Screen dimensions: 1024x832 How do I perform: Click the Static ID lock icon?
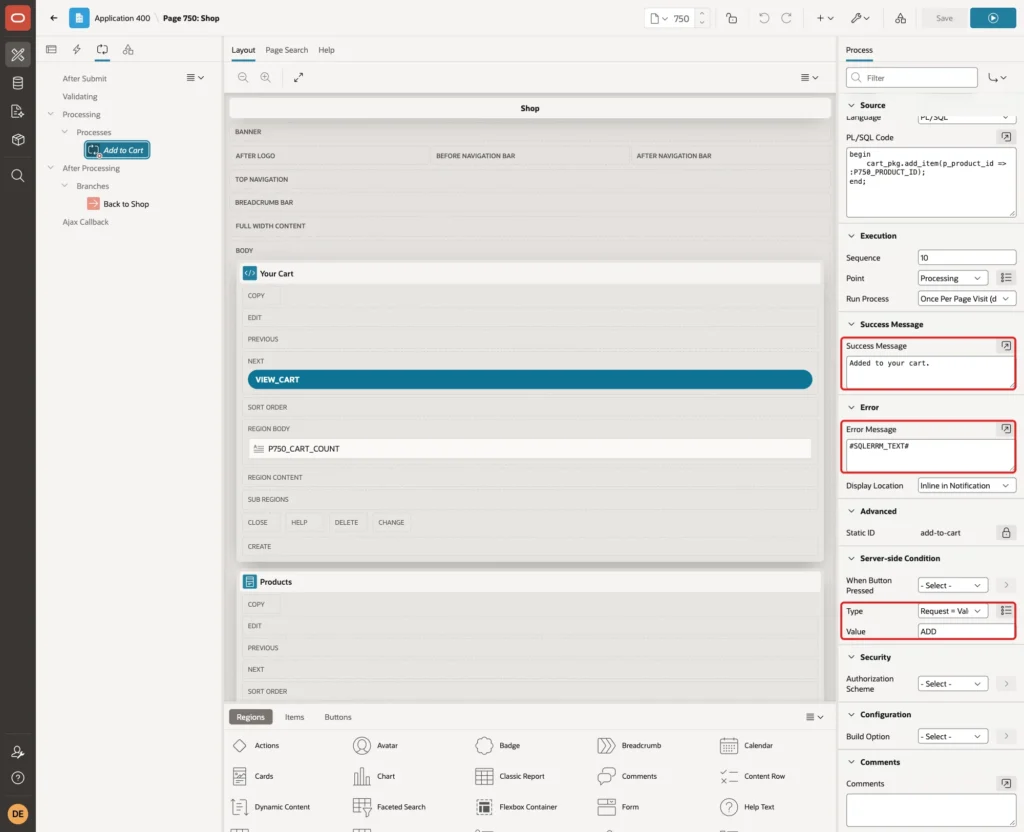pos(1006,533)
